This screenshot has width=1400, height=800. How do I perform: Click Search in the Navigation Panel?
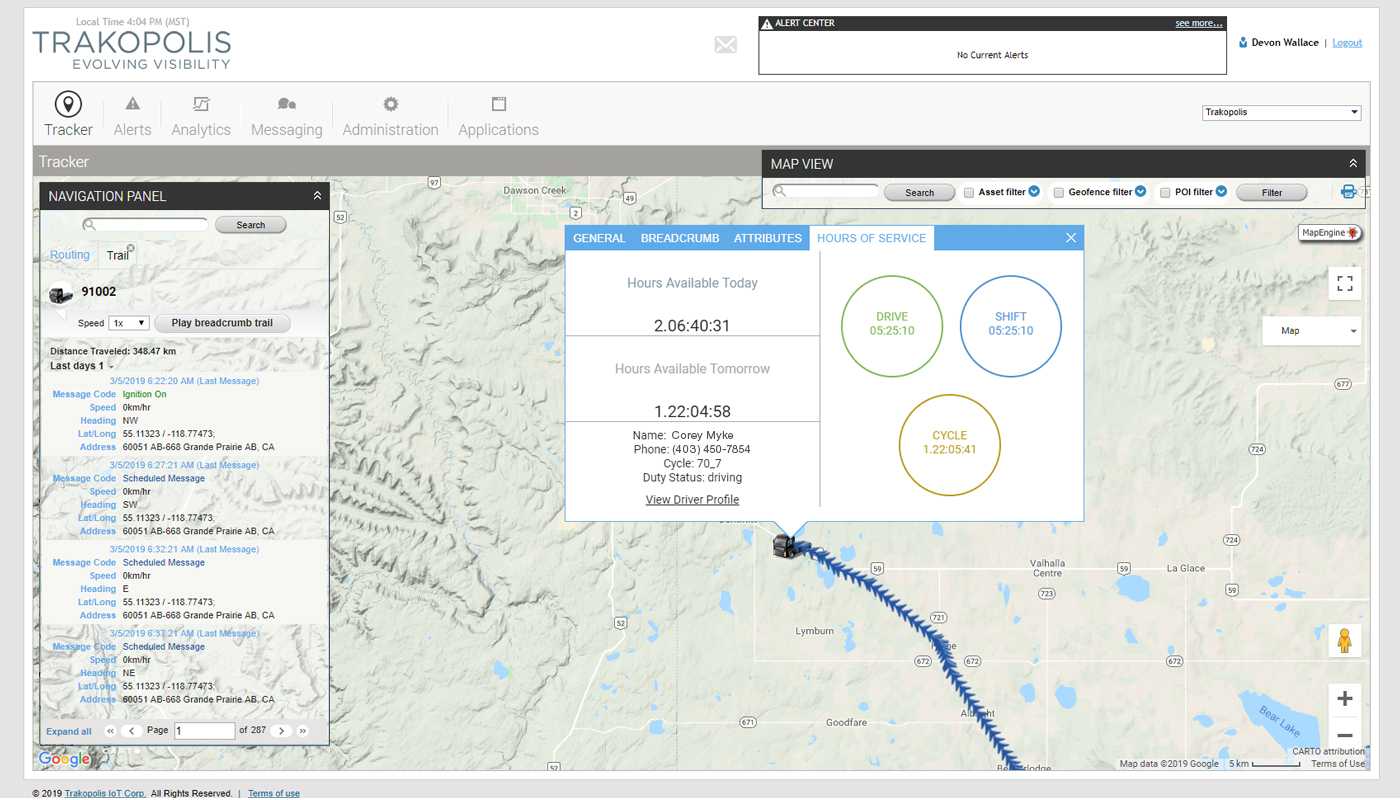coord(251,225)
